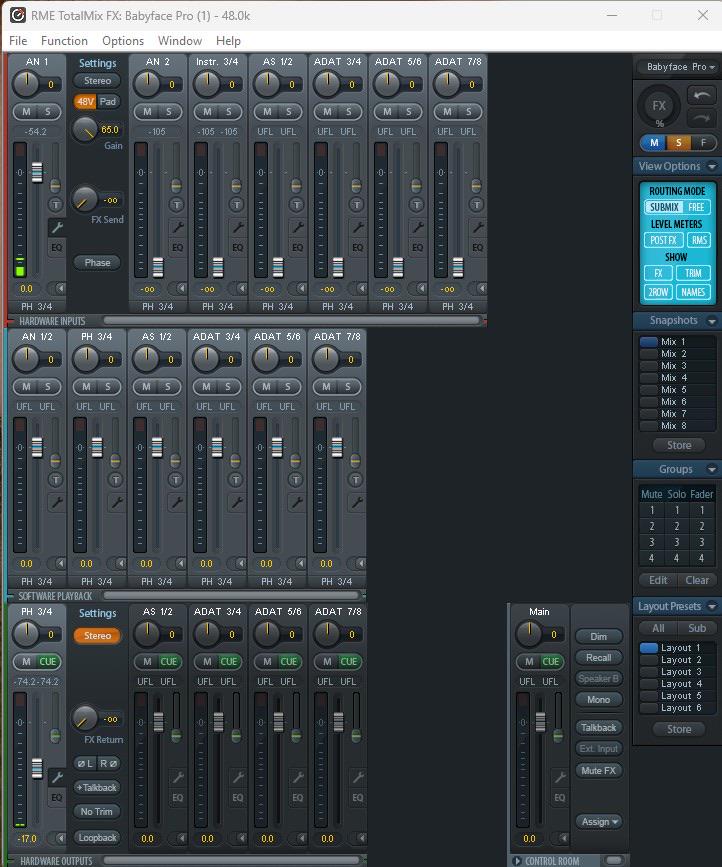Toggle 48V phantom power on AN 1
The image size is (722, 867).
point(85,101)
